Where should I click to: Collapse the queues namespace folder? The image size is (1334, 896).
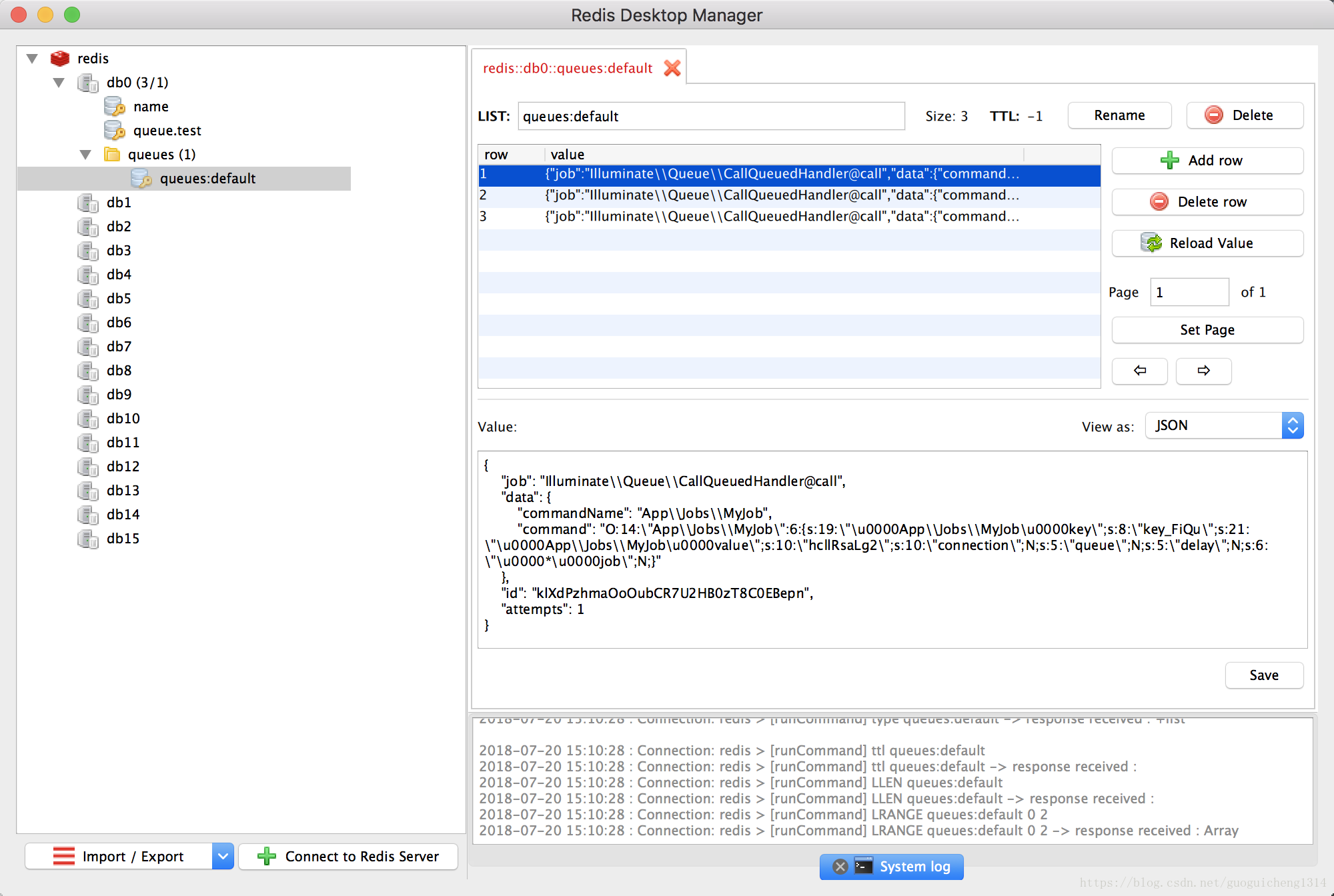pos(85,155)
